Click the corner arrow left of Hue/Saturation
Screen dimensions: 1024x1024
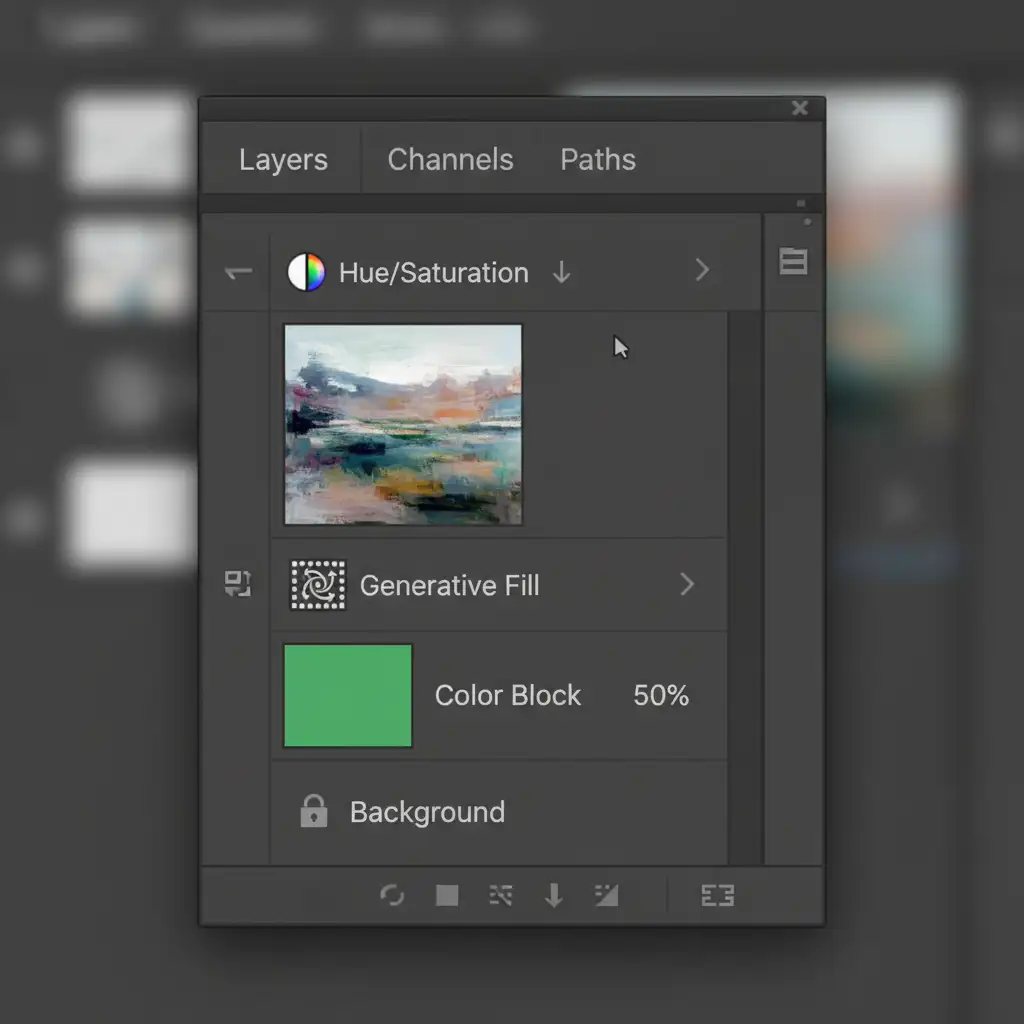pos(238,272)
